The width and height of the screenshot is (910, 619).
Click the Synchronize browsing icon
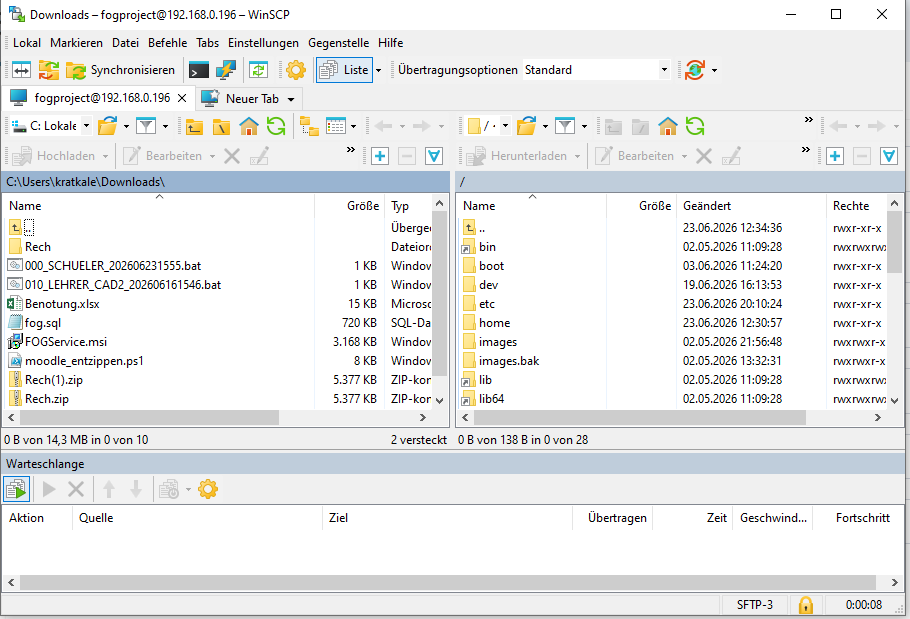[49, 70]
